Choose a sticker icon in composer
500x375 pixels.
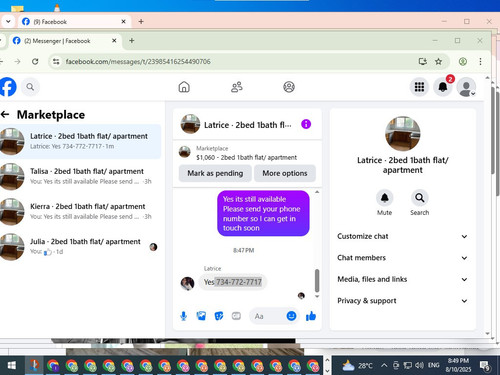(x=219, y=316)
